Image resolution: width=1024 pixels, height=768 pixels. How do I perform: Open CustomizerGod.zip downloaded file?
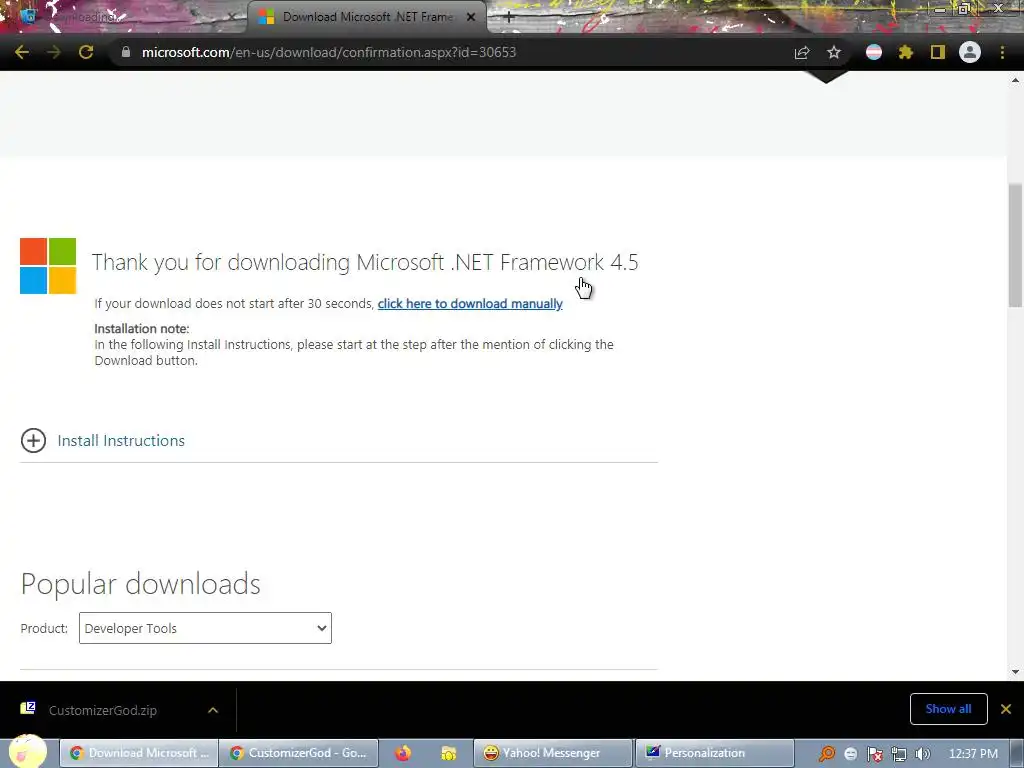pos(103,711)
